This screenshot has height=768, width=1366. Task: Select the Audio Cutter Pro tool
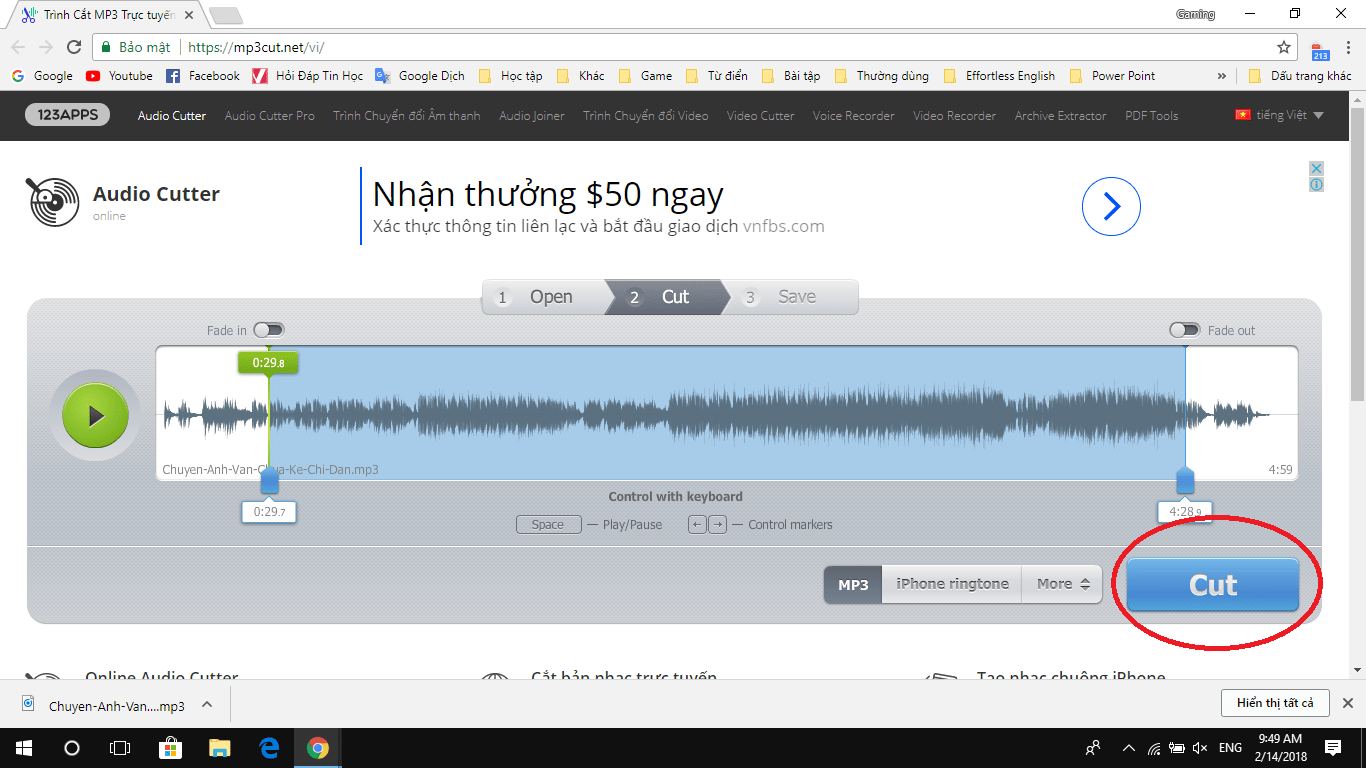tap(268, 116)
